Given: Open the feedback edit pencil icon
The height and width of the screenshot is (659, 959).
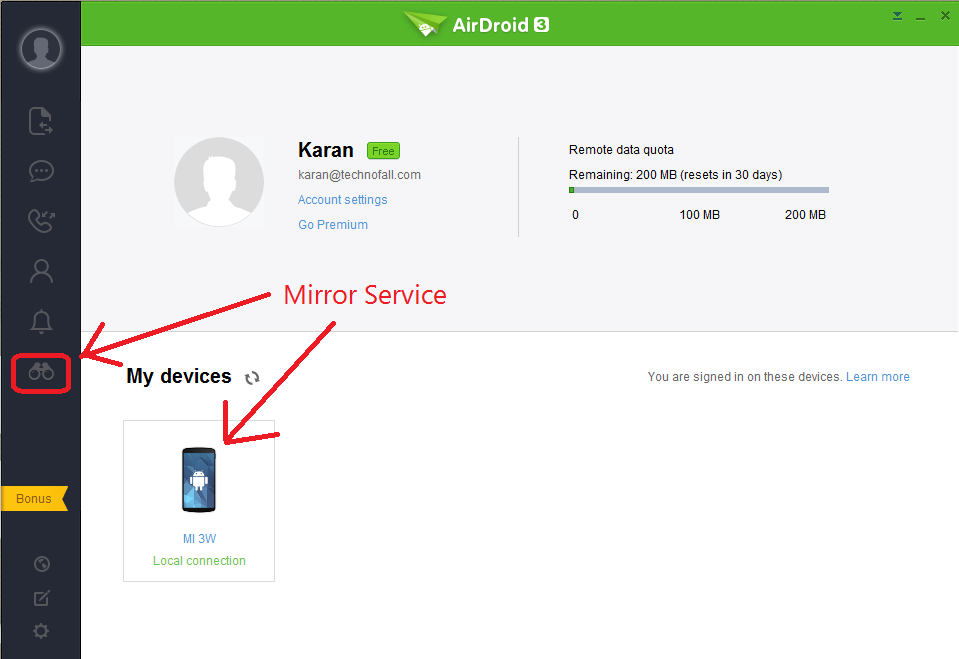Looking at the screenshot, I should click(42, 598).
